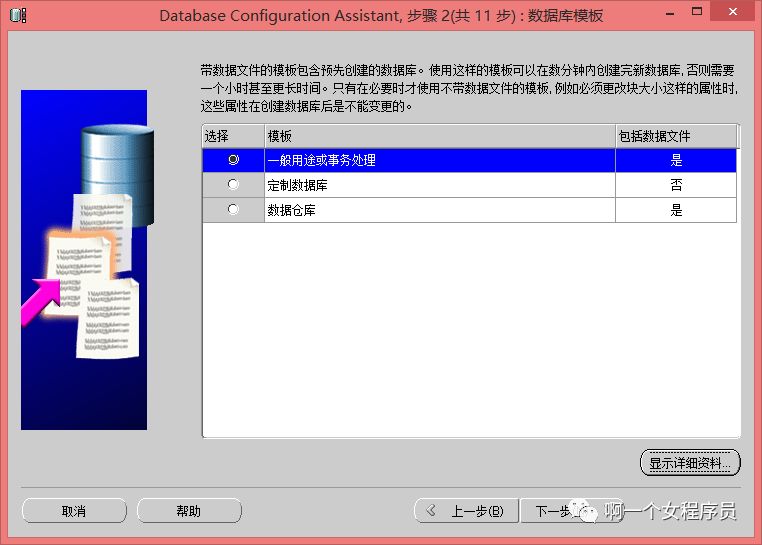This screenshot has height=545, width=762.
Task: Click the 选择 column header
Action: (x=233, y=136)
